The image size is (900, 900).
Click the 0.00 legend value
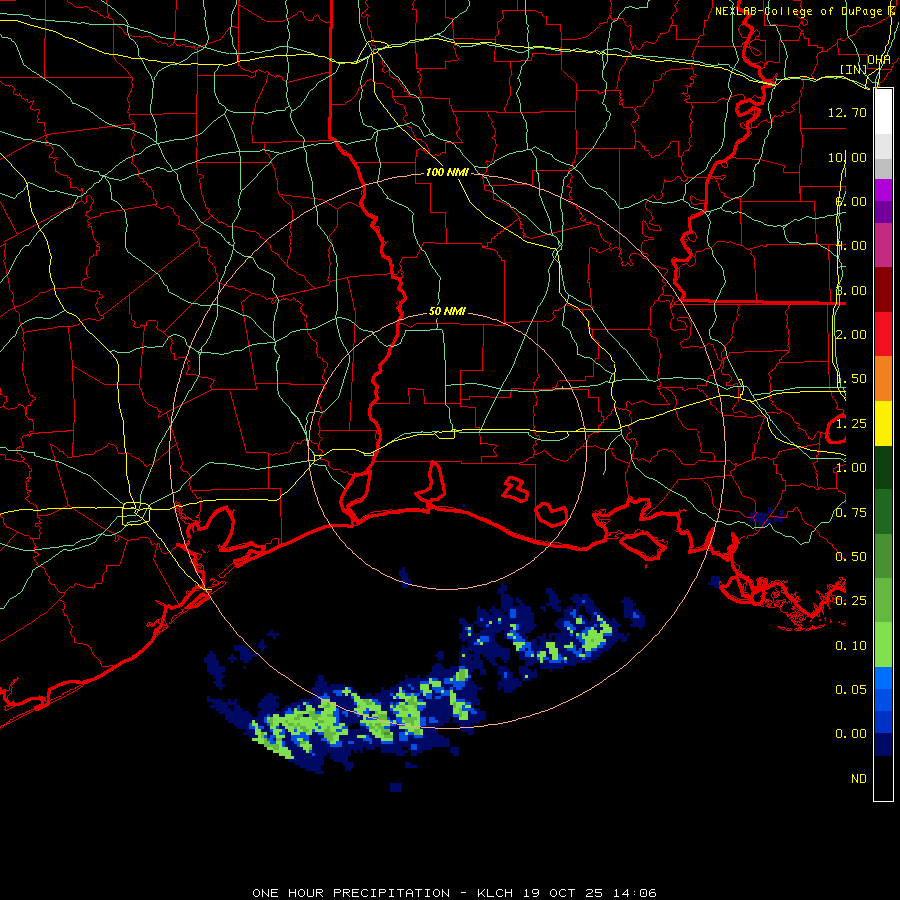click(851, 734)
